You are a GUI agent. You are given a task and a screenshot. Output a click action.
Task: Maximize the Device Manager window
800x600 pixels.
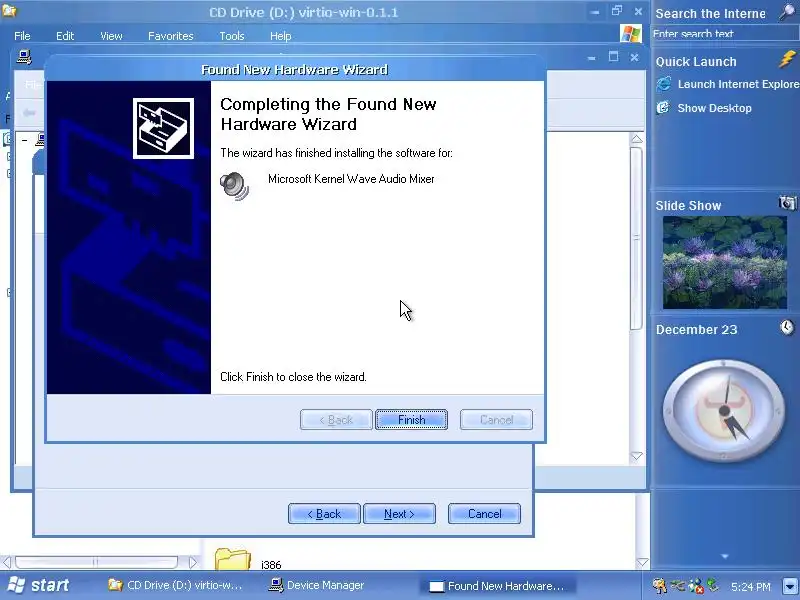(613, 57)
